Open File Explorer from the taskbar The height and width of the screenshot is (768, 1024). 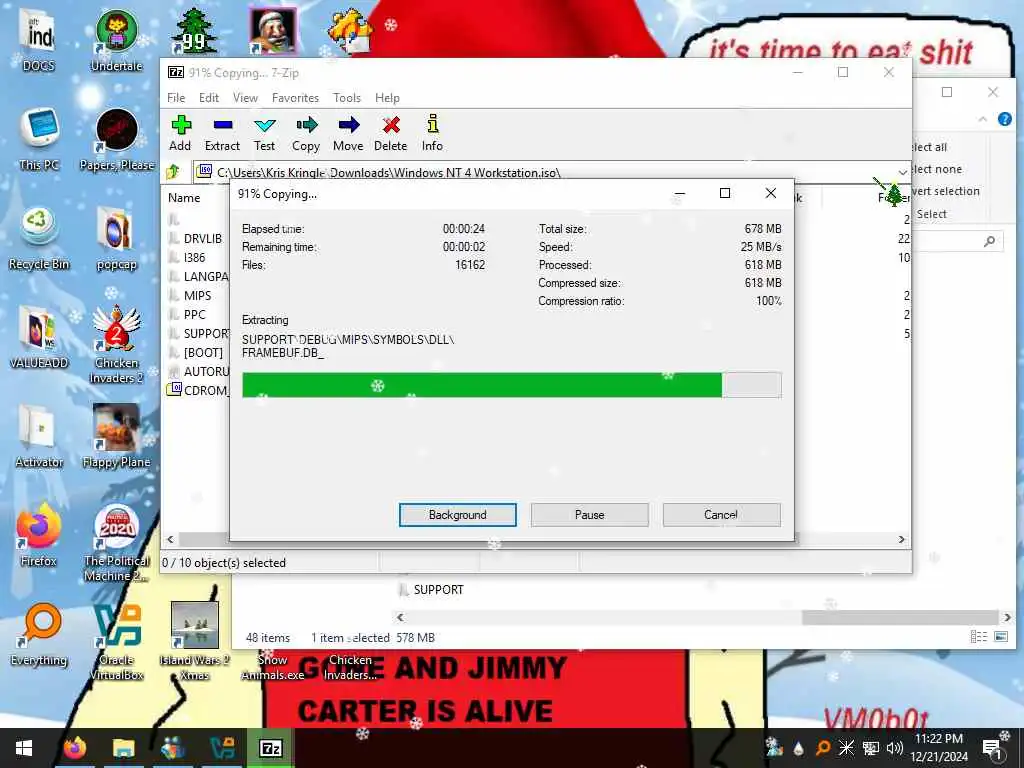coord(123,748)
